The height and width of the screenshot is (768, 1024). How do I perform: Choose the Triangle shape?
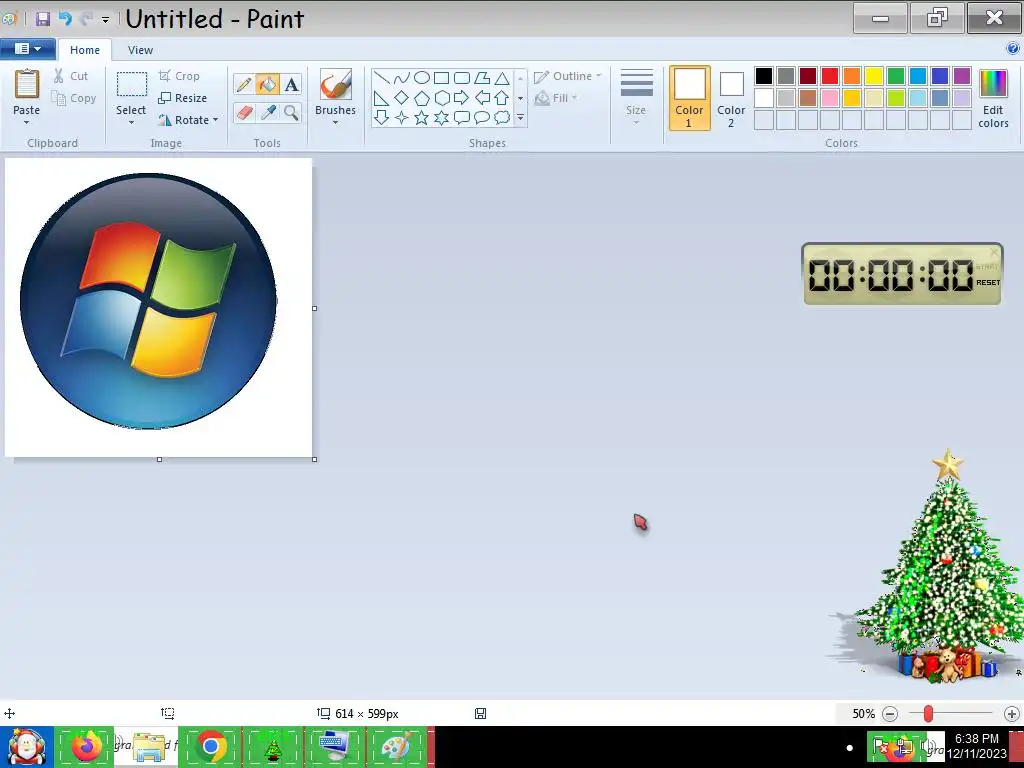pyautogui.click(x=502, y=78)
